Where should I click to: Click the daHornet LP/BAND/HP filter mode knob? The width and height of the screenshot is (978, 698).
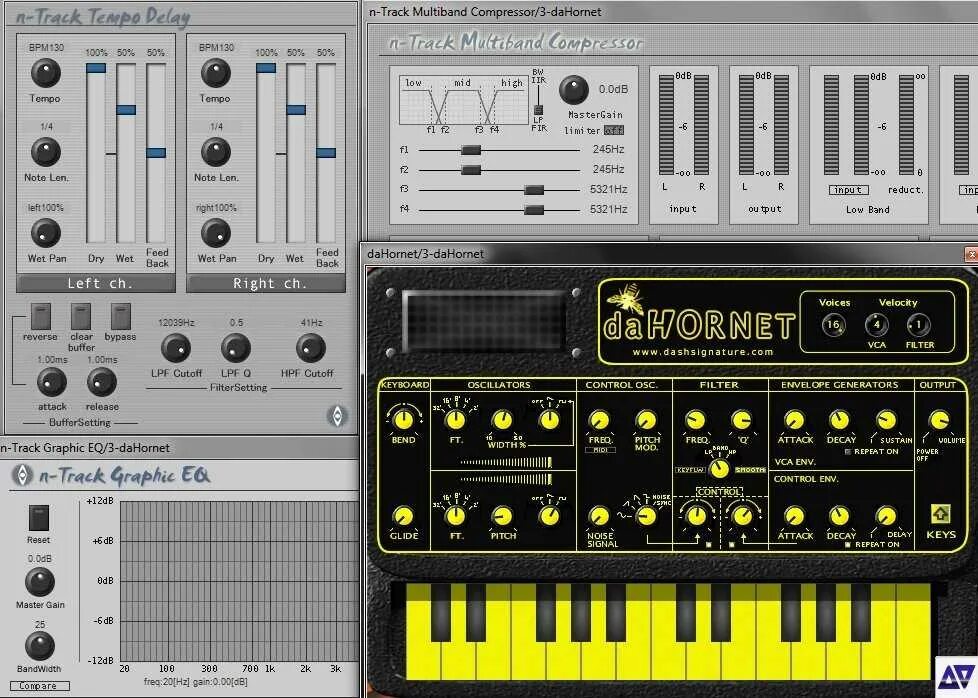click(x=719, y=468)
